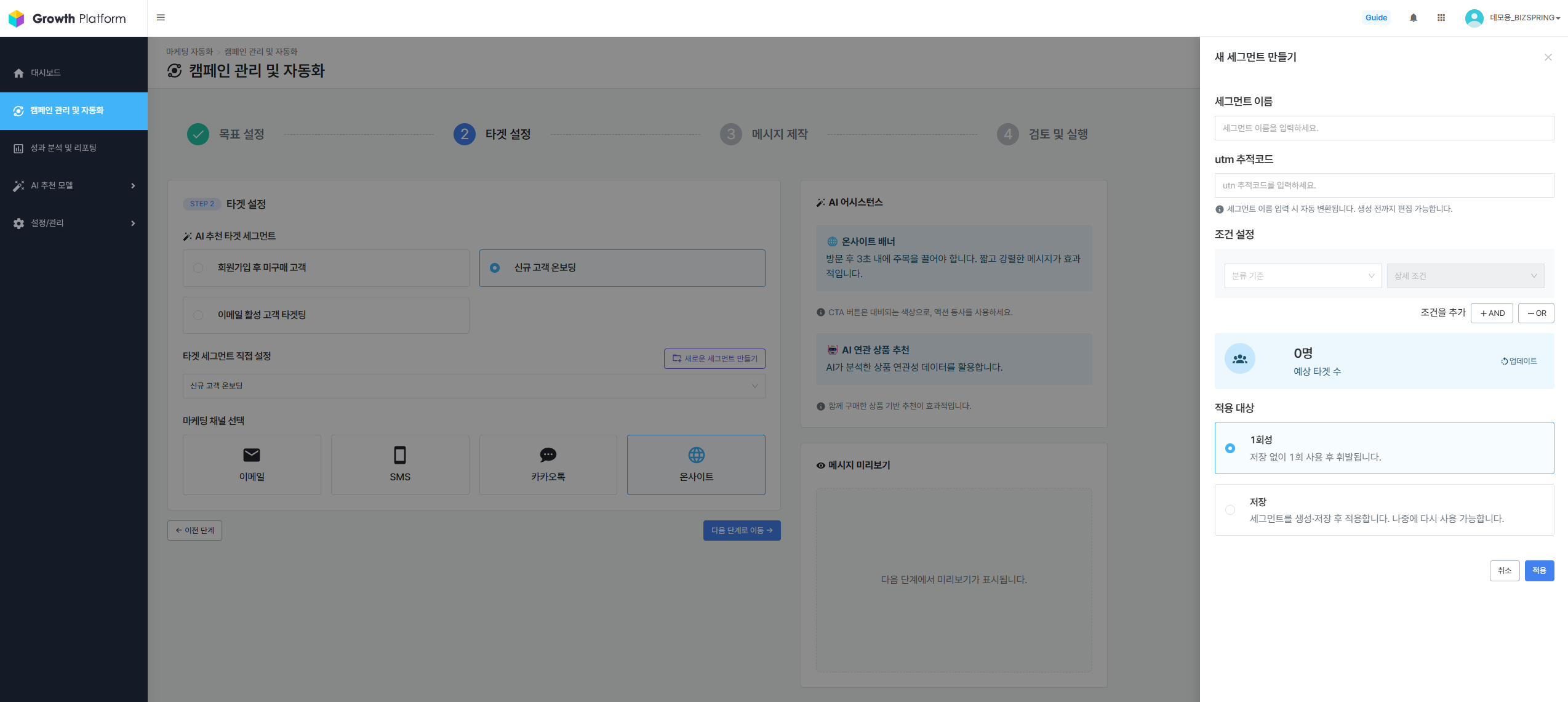Image resolution: width=1568 pixels, height=702 pixels.
Task: Select the 1회성 one-time radio option
Action: tap(1230, 448)
